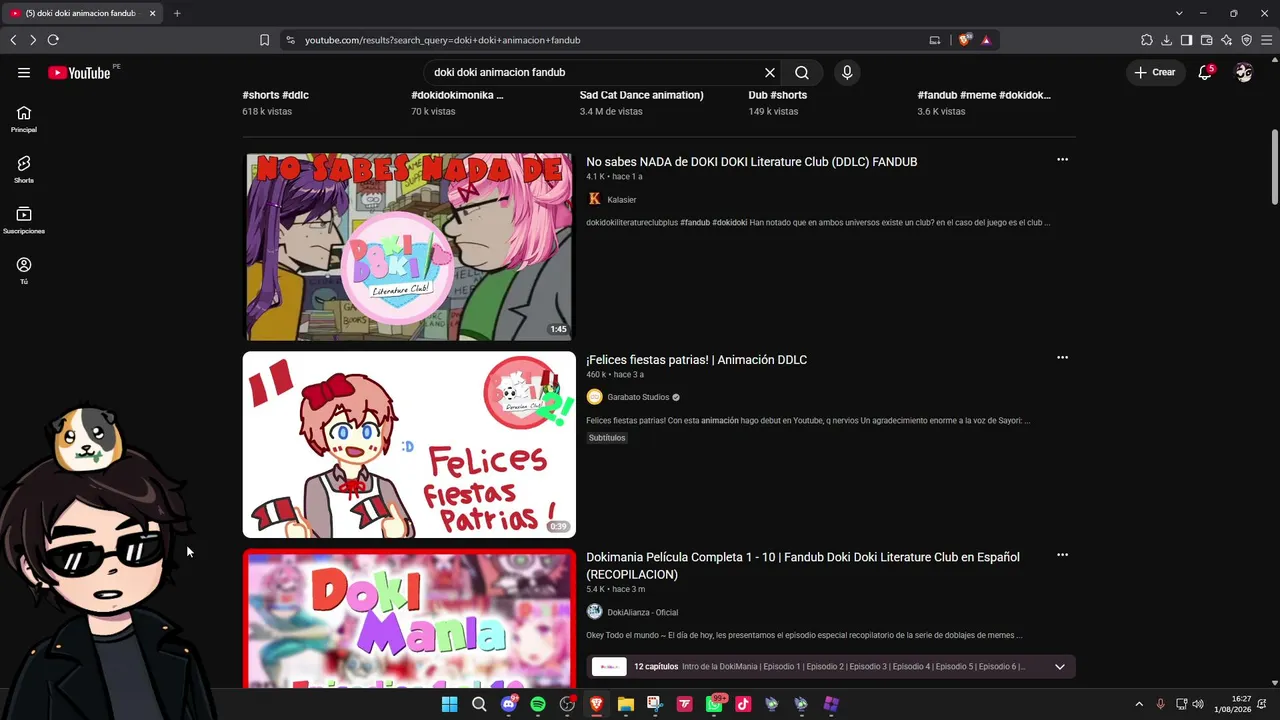Viewport: 1280px width, 720px height.
Task: Open the Doki Mania video thumbnail
Action: pos(409,618)
